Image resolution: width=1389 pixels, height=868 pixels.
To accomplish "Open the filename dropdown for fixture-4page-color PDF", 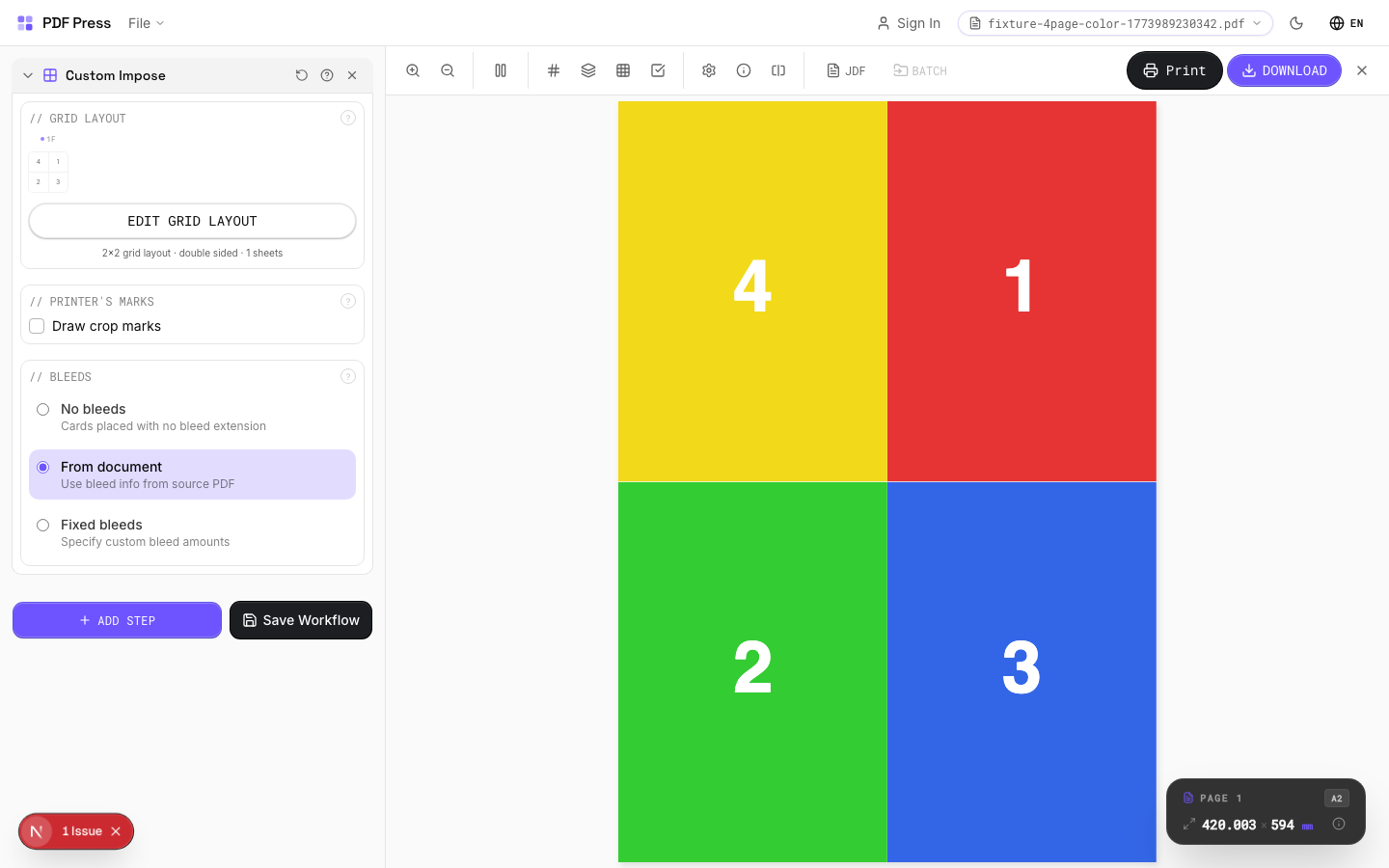I will tap(1258, 23).
